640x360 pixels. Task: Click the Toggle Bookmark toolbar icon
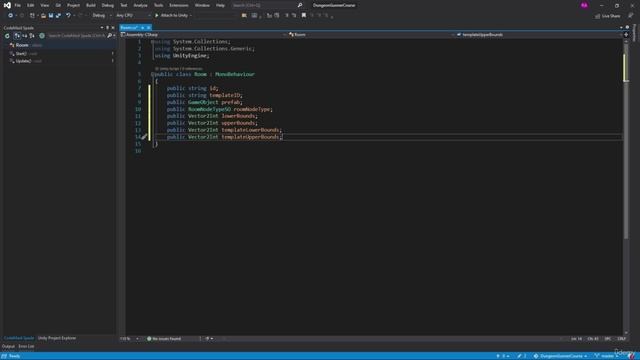[304, 16]
